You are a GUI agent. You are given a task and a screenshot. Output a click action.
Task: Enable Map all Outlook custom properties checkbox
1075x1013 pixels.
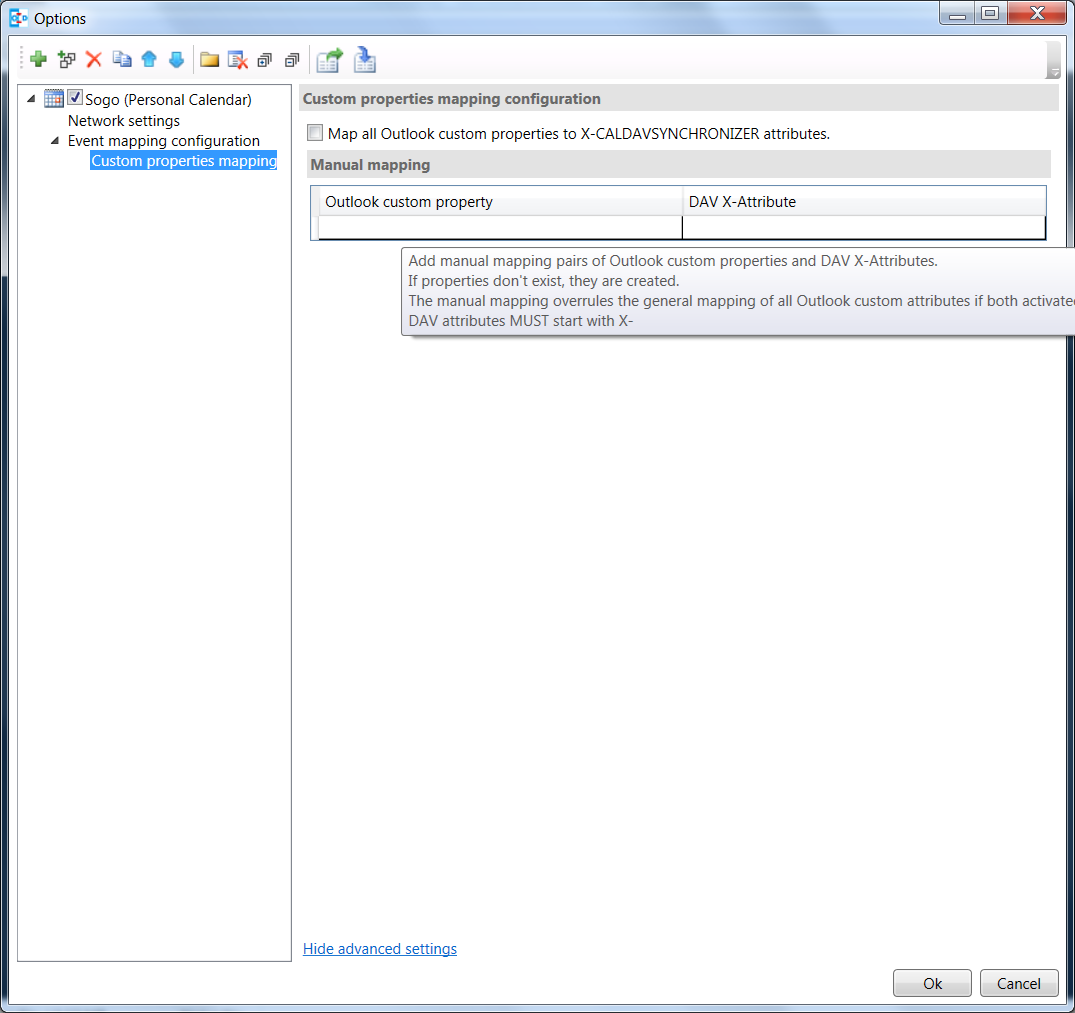315,132
